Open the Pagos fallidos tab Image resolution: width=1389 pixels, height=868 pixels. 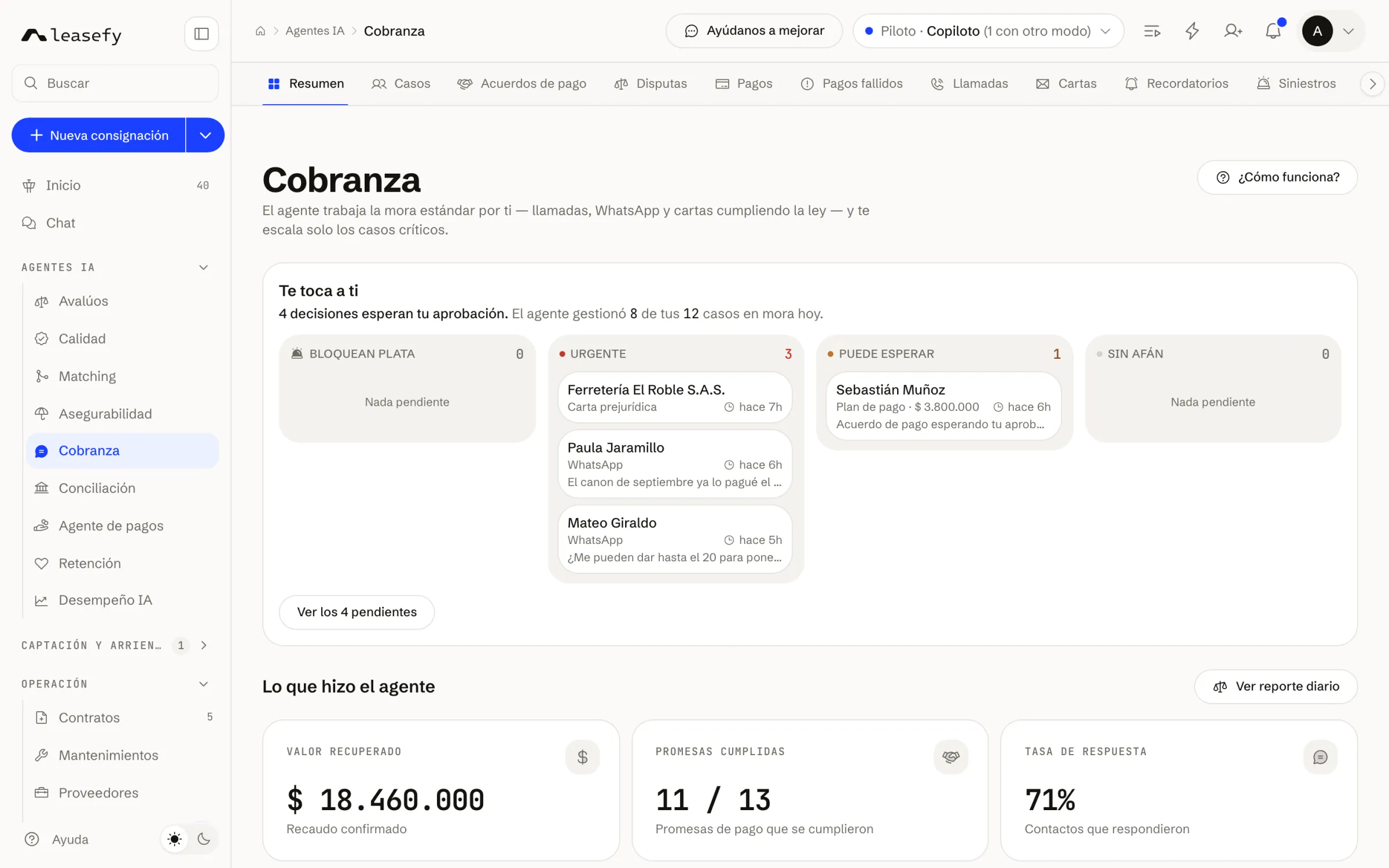tap(851, 84)
